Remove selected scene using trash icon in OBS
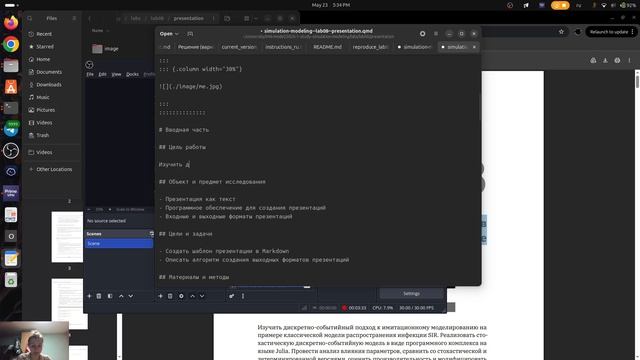The width and height of the screenshot is (640, 360). (99, 296)
